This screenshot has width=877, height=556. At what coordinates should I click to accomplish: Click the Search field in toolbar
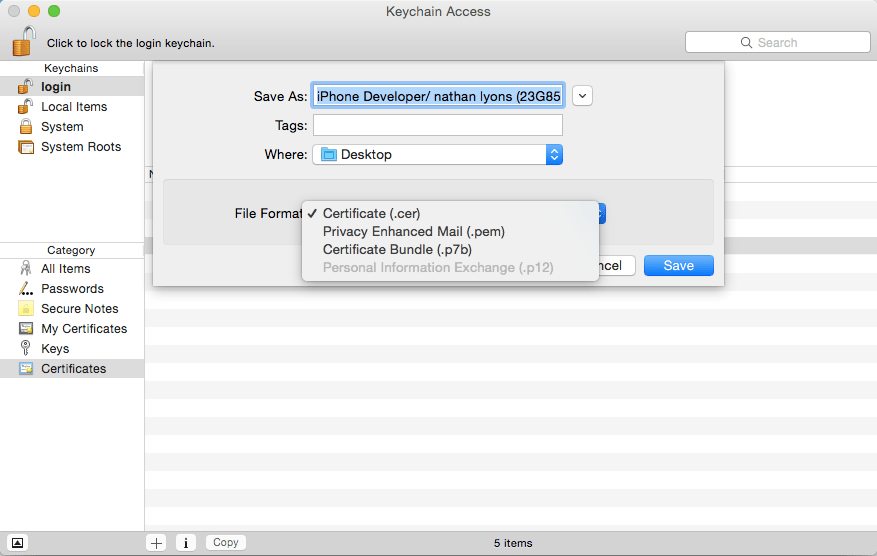(x=777, y=43)
